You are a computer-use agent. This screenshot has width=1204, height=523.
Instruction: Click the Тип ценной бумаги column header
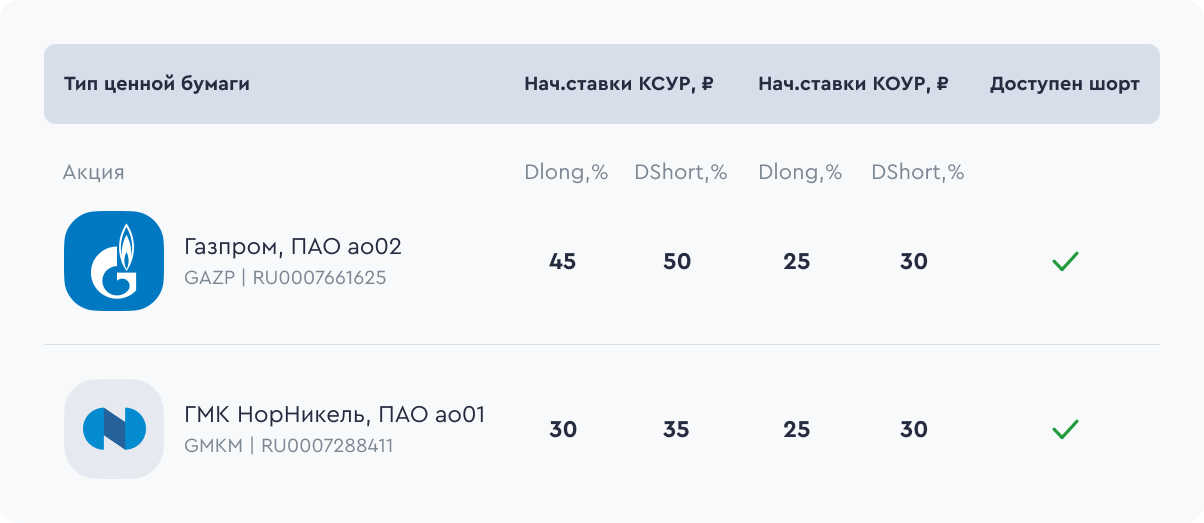click(x=157, y=84)
